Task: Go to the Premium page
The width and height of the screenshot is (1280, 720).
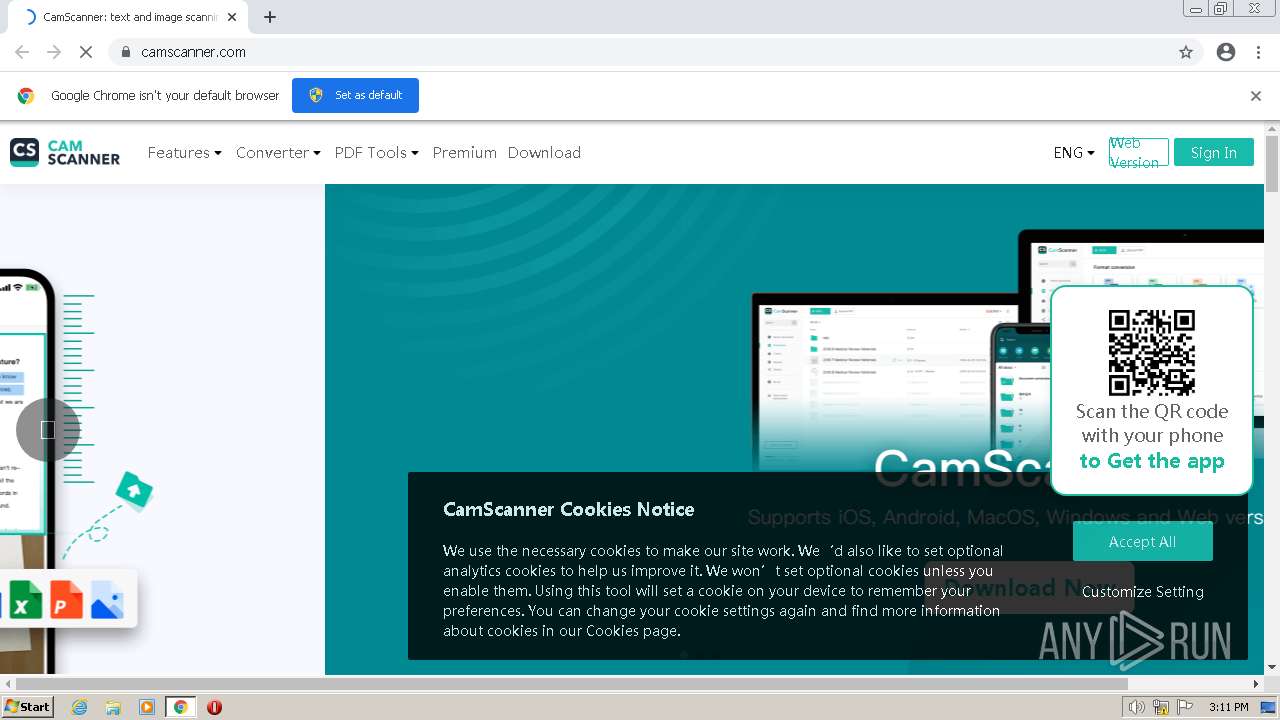Action: tap(464, 152)
